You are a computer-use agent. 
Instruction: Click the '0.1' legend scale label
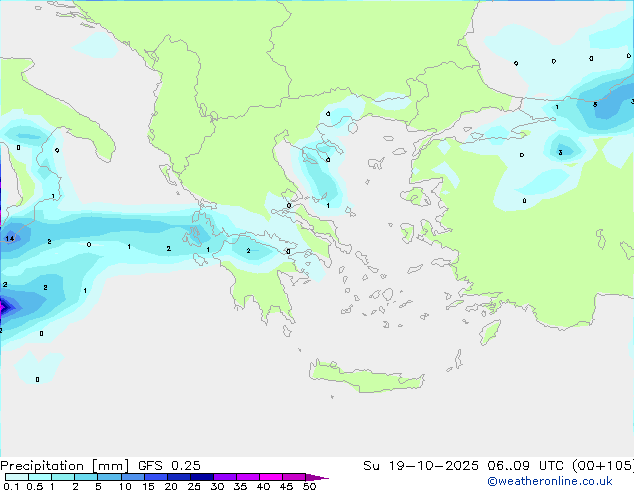coord(11,486)
